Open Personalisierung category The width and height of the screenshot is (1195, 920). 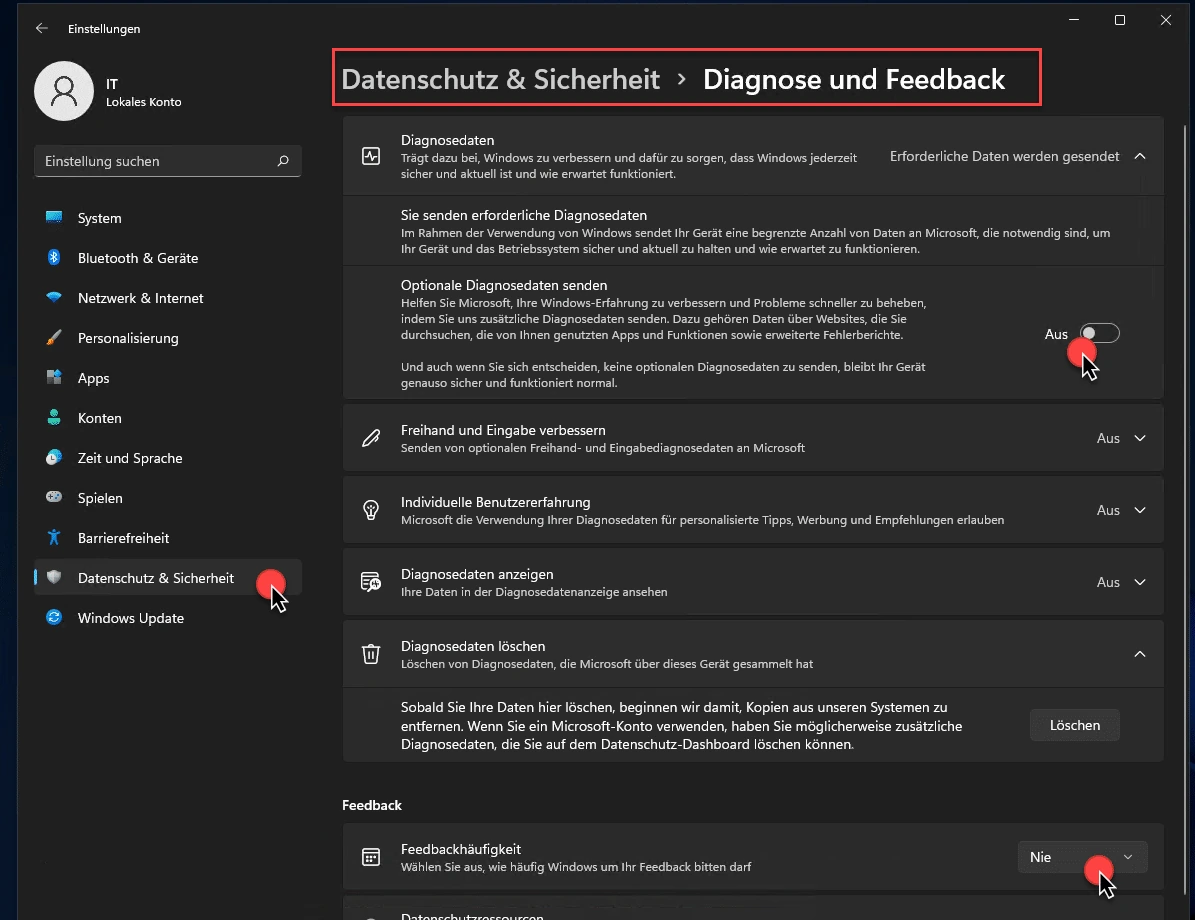(x=168, y=338)
